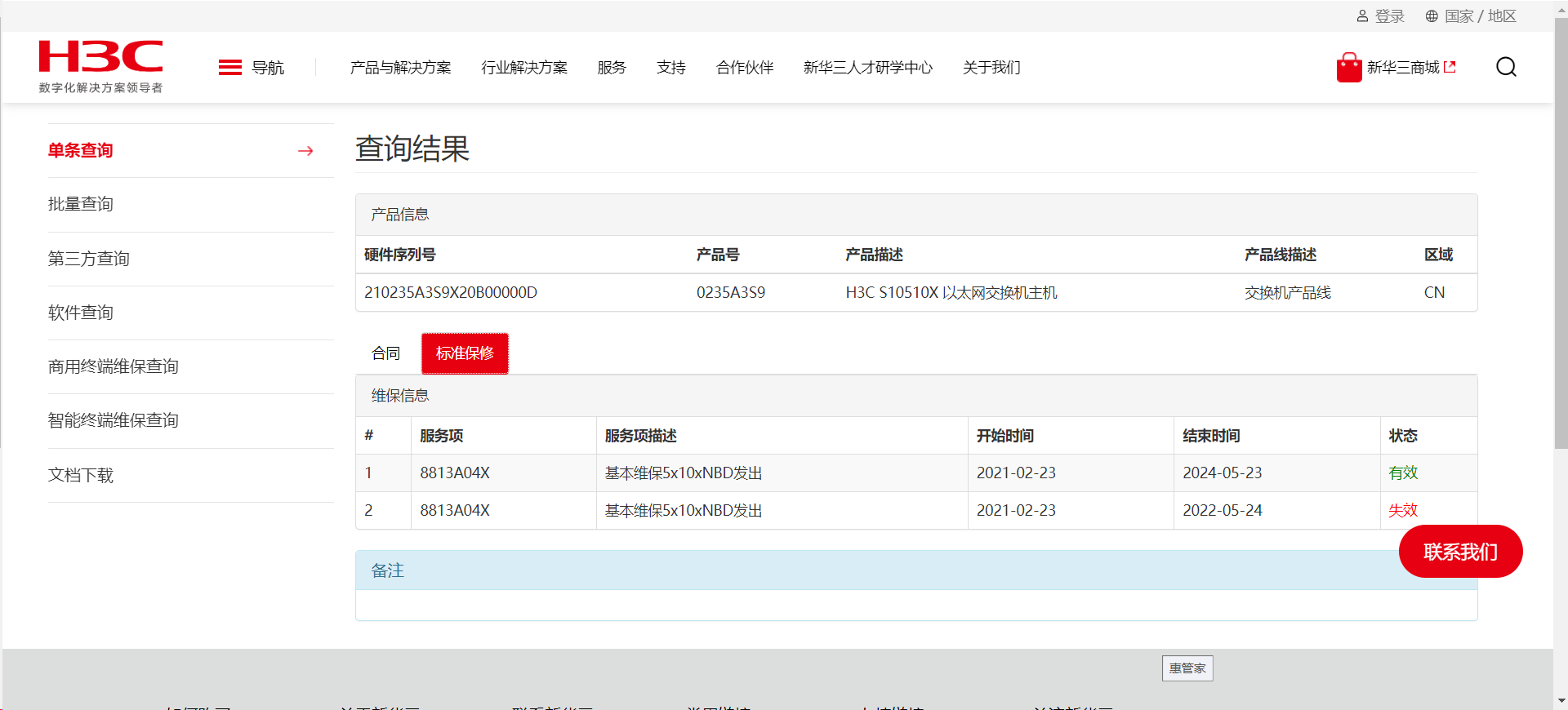Click the globe country/region icon

coord(1432,16)
